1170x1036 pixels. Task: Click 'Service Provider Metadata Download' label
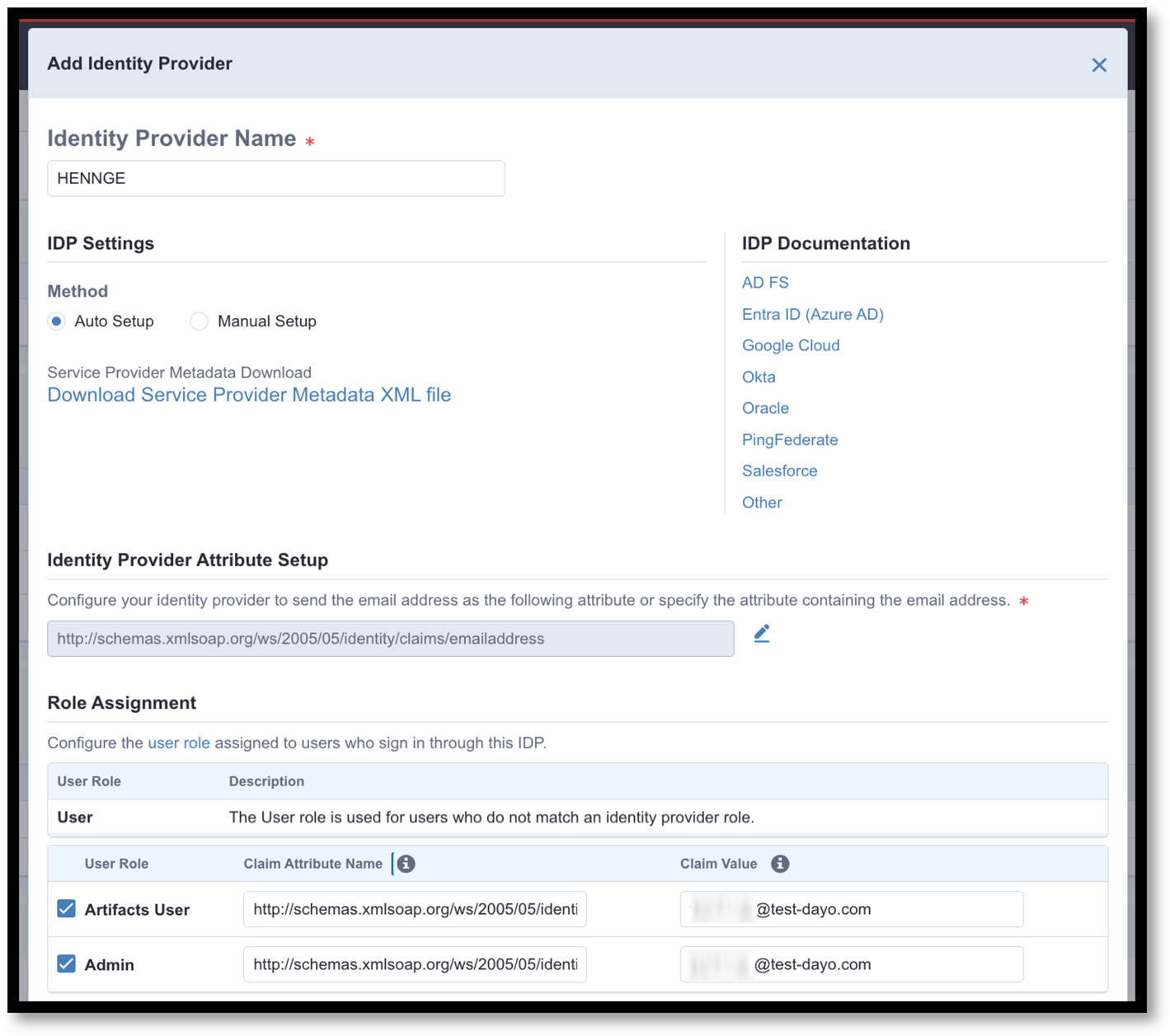pos(180,373)
